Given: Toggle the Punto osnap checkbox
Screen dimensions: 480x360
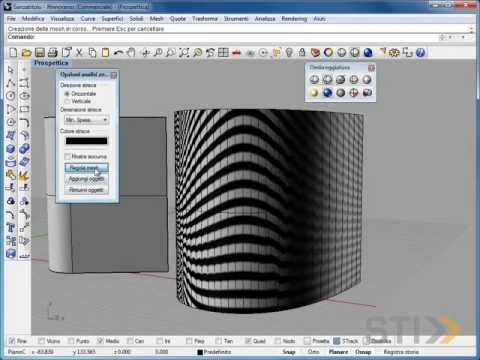Looking at the screenshot, I should (71, 341).
